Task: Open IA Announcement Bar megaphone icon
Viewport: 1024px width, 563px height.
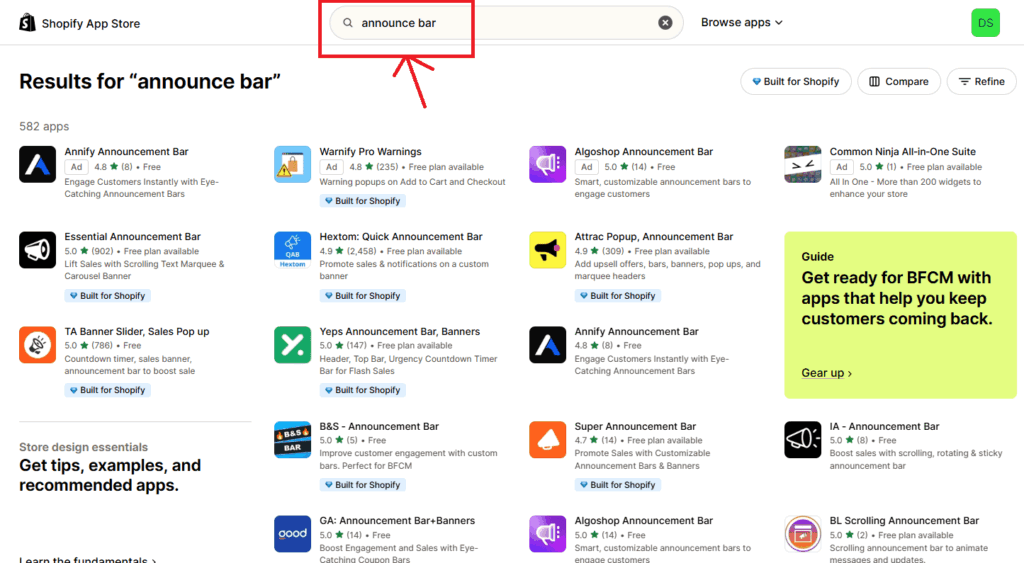Action: pyautogui.click(x=803, y=440)
